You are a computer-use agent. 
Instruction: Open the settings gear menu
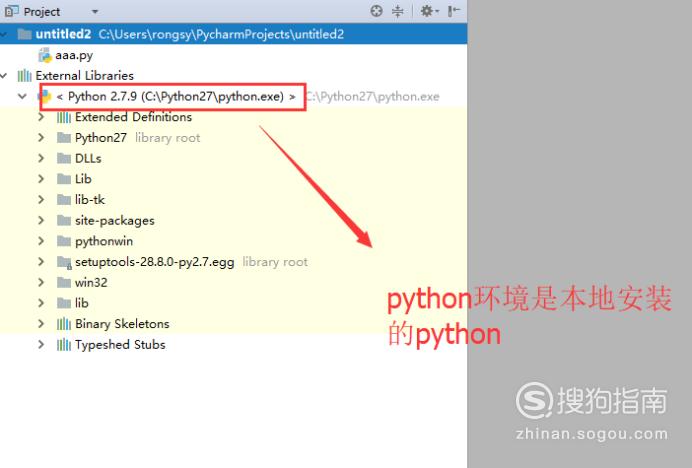pyautogui.click(x=429, y=11)
